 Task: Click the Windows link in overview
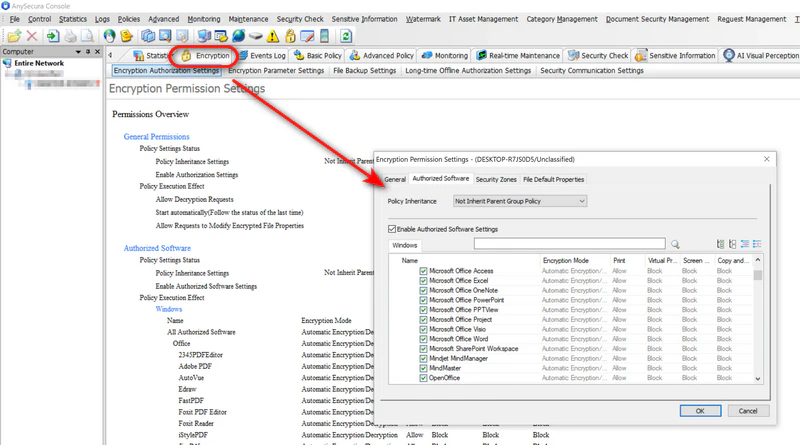point(169,309)
